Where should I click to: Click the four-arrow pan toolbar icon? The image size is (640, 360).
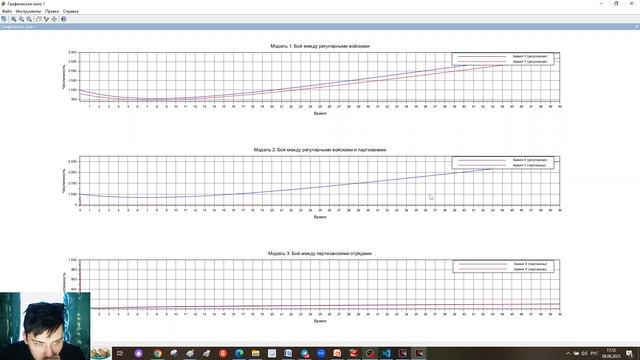coord(54,19)
